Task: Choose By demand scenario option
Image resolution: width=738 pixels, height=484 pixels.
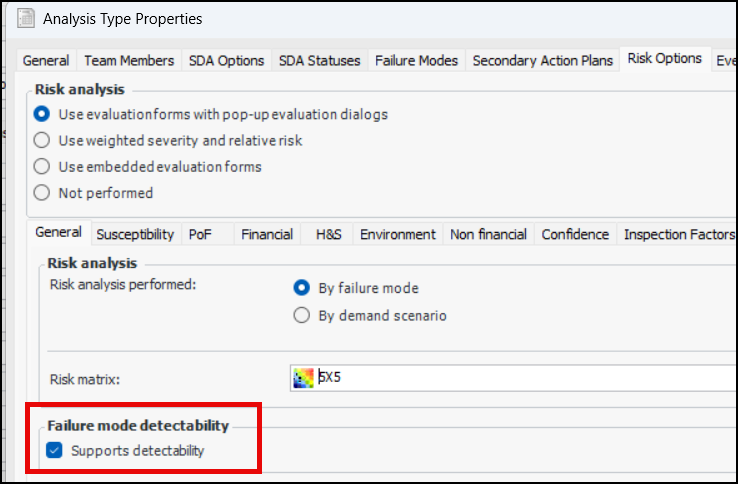Action: (301, 315)
